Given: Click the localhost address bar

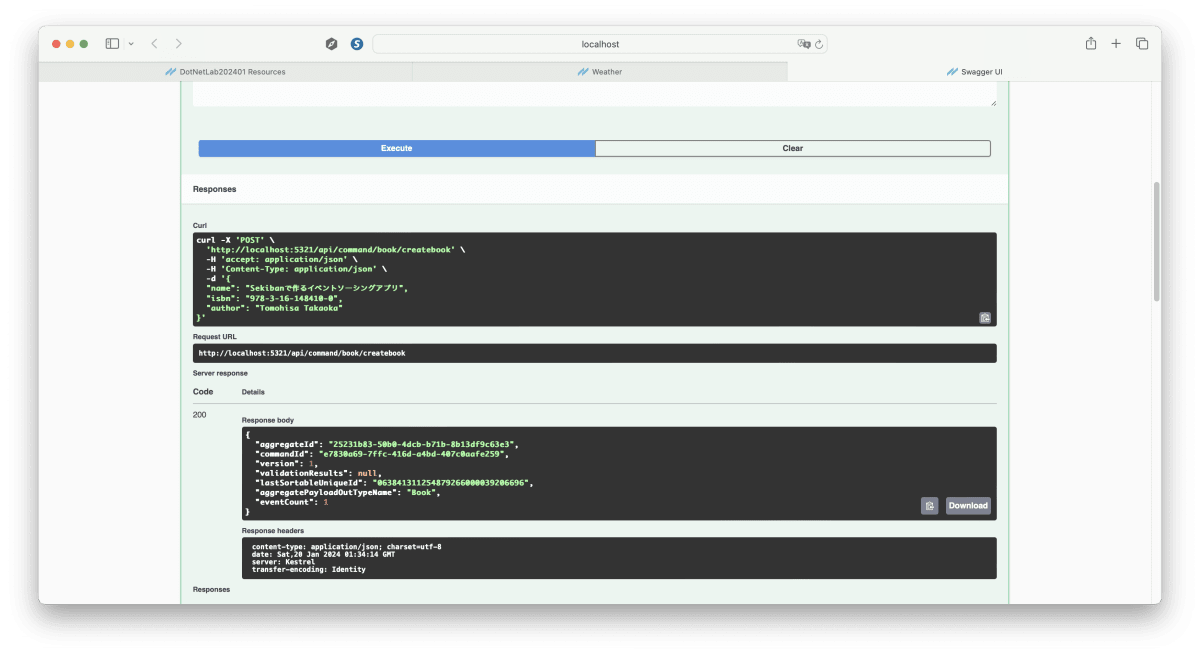Looking at the screenshot, I should point(600,44).
